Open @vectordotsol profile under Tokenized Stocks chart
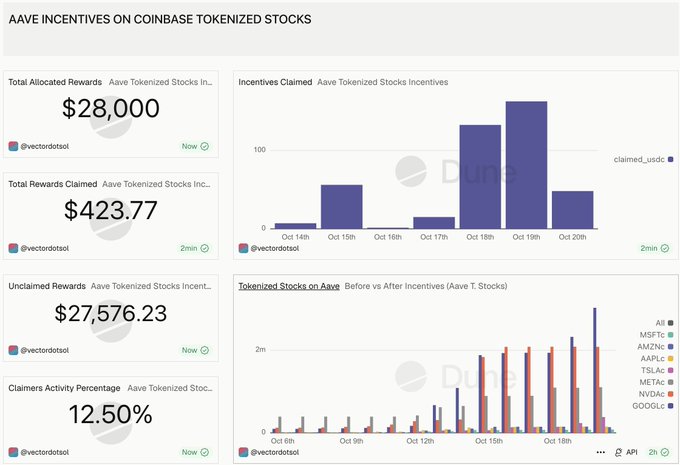 click(275, 452)
